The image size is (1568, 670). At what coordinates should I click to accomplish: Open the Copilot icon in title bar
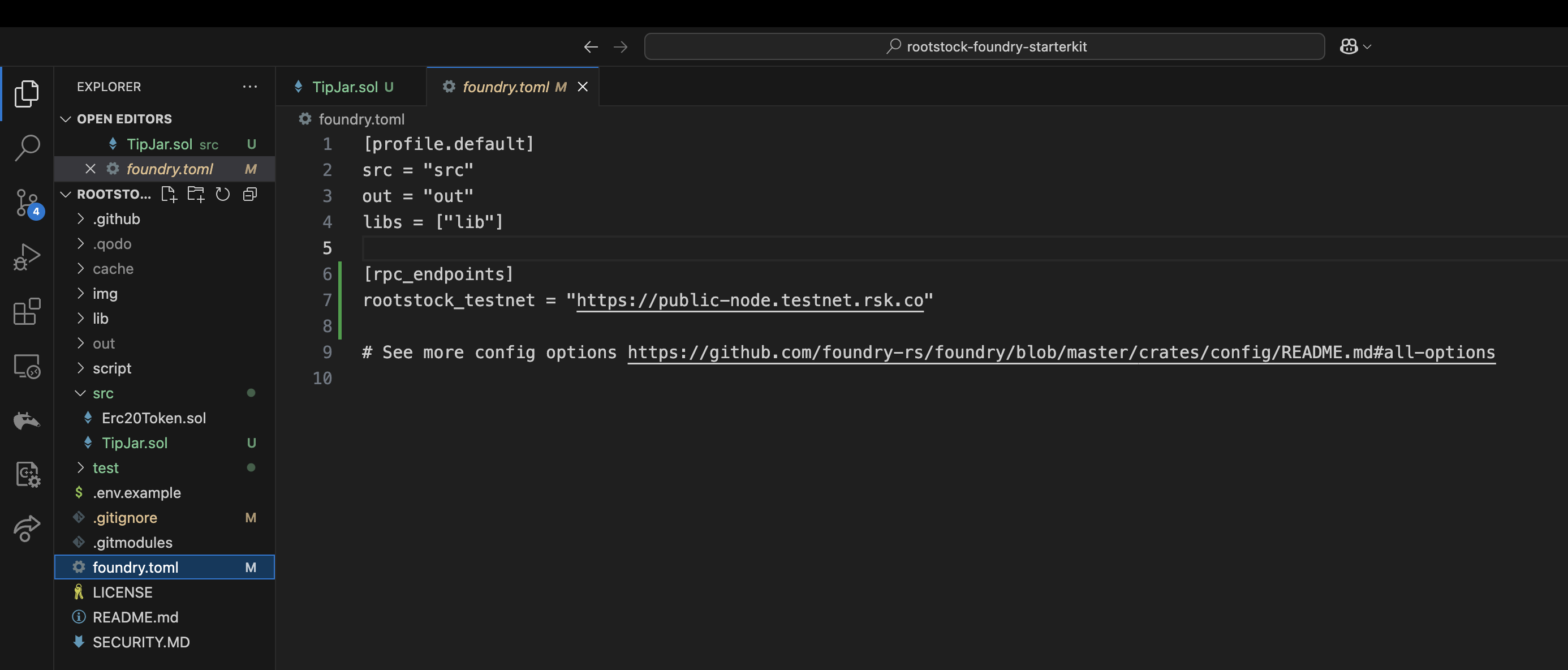1349,47
